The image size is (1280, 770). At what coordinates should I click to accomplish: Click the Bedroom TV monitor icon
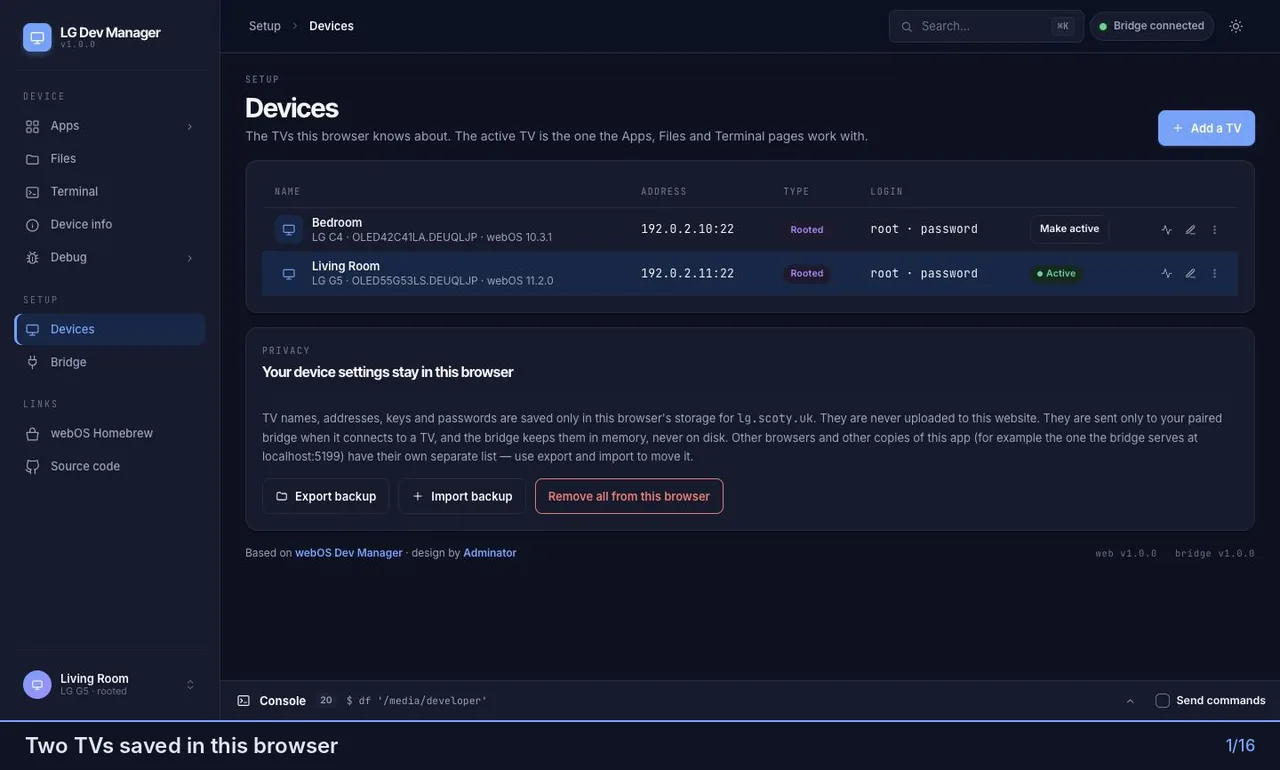(x=289, y=229)
